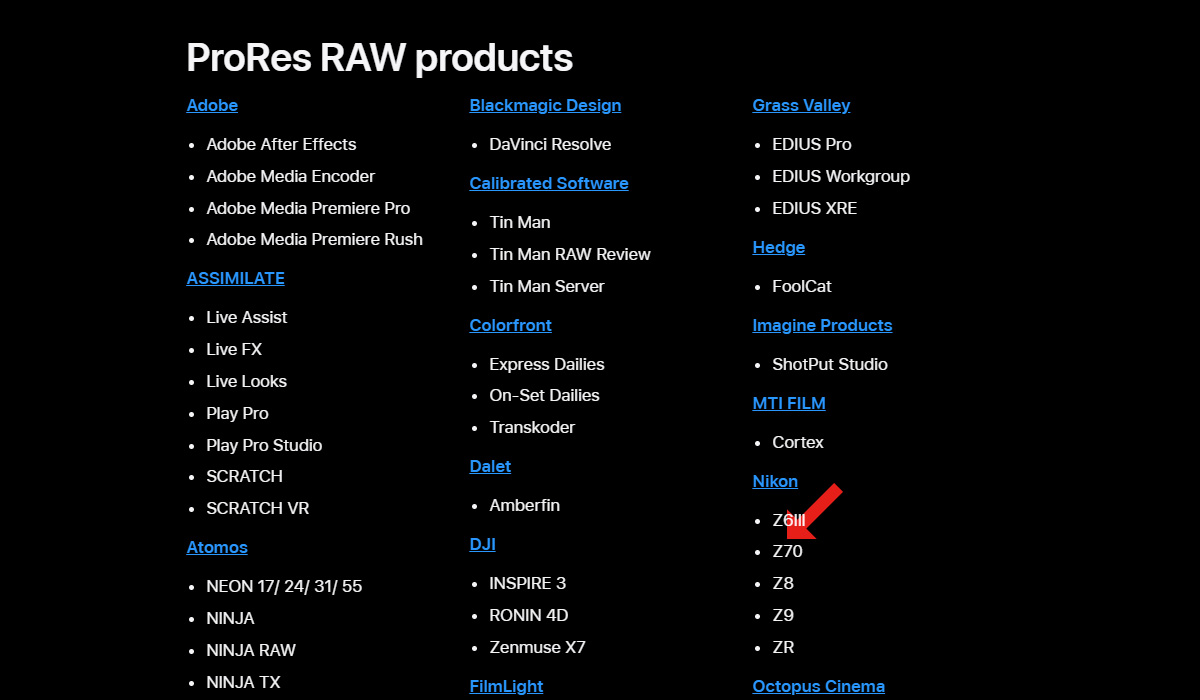This screenshot has height=700, width=1200.
Task: Click the 'EDIUS Workgroup' item
Action: 841,176
